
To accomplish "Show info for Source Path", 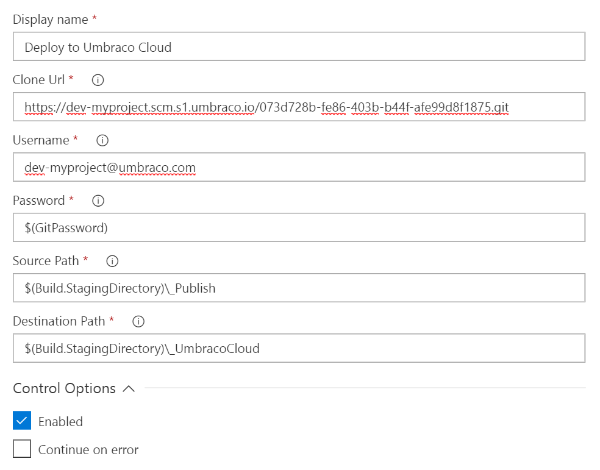I will (112, 261).
